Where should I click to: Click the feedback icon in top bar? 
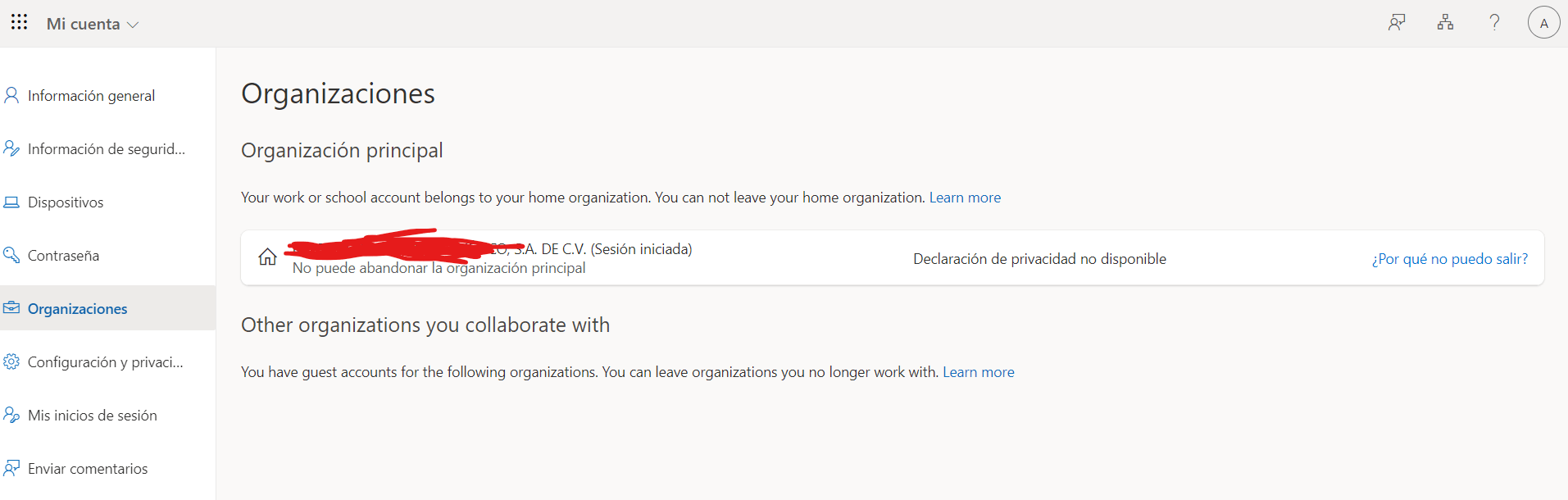point(1397,23)
